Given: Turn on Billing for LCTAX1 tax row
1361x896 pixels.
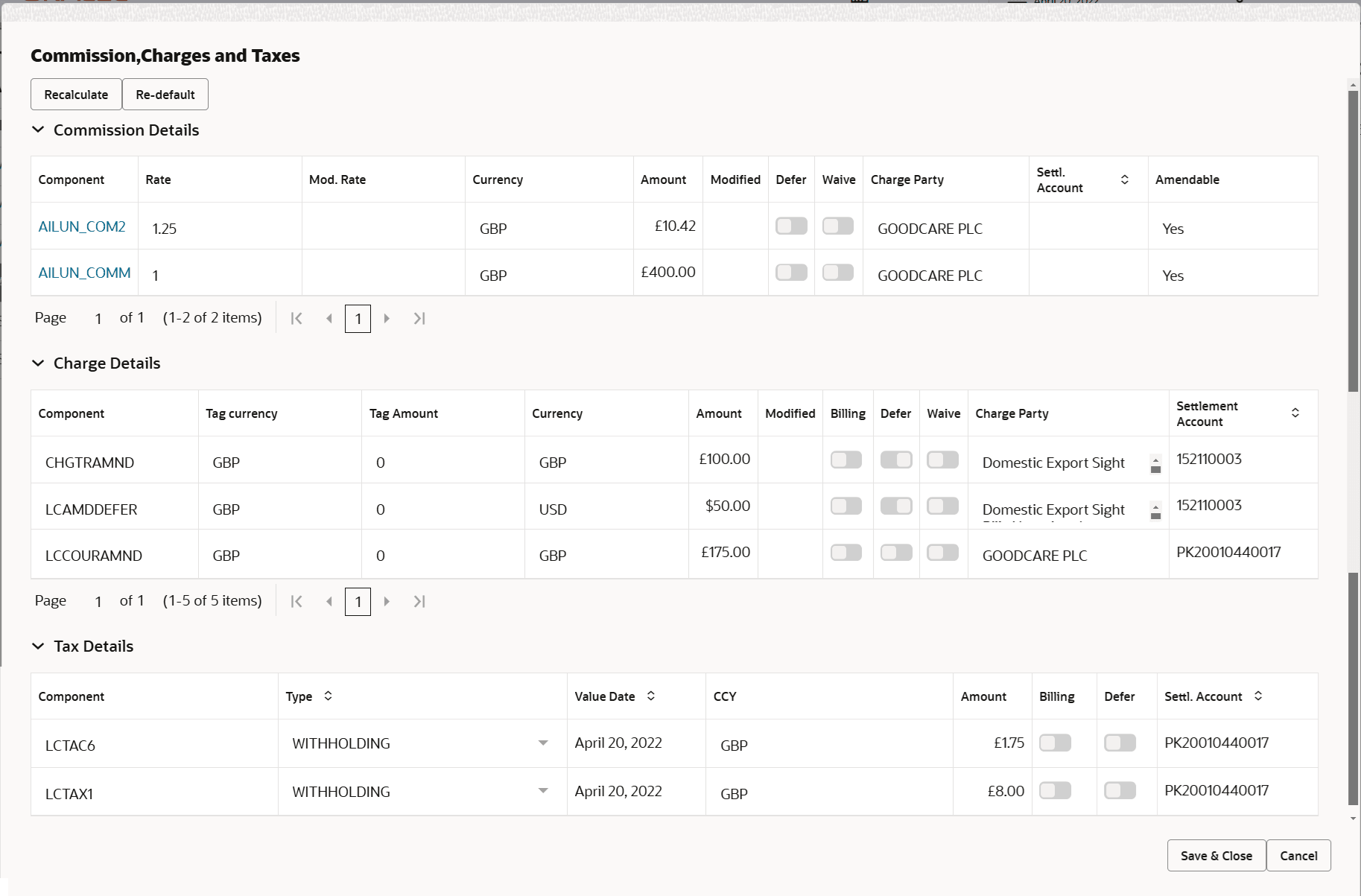Looking at the screenshot, I should point(1056,790).
